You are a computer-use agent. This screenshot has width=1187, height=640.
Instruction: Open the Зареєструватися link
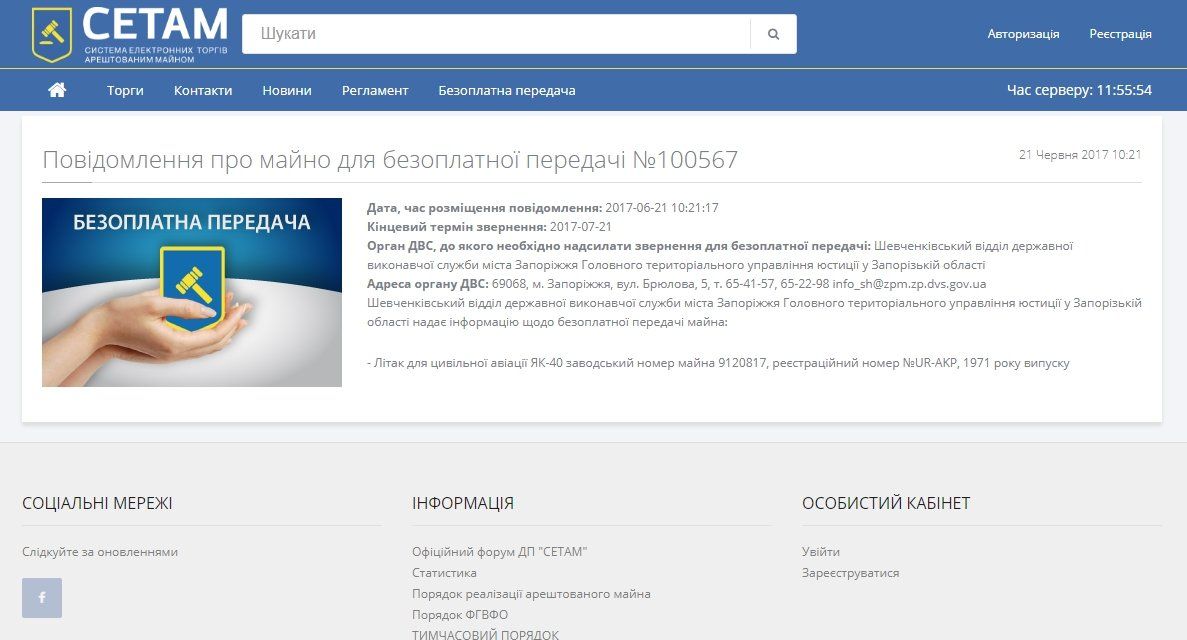[849, 572]
